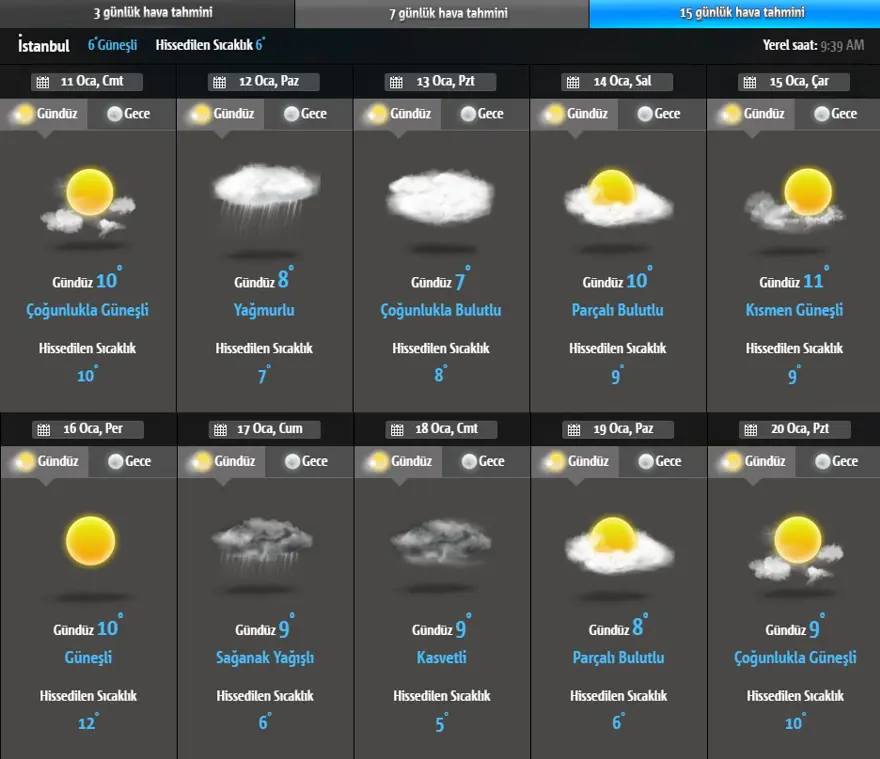The height and width of the screenshot is (759, 880).
Task: Click calendar icon next to 15 Oca, Çar
Action: click(749, 82)
